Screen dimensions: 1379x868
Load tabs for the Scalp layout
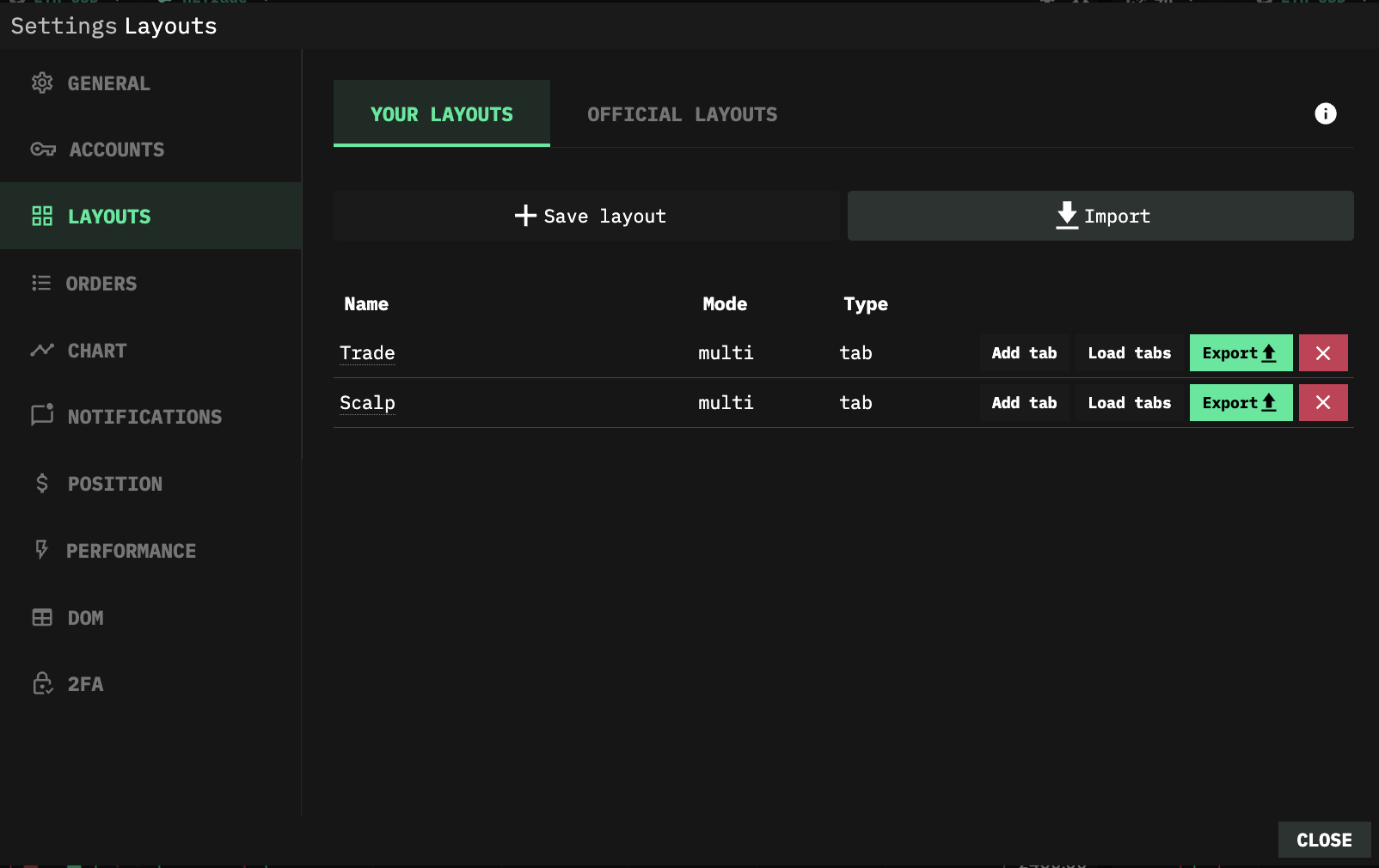pyautogui.click(x=1129, y=403)
